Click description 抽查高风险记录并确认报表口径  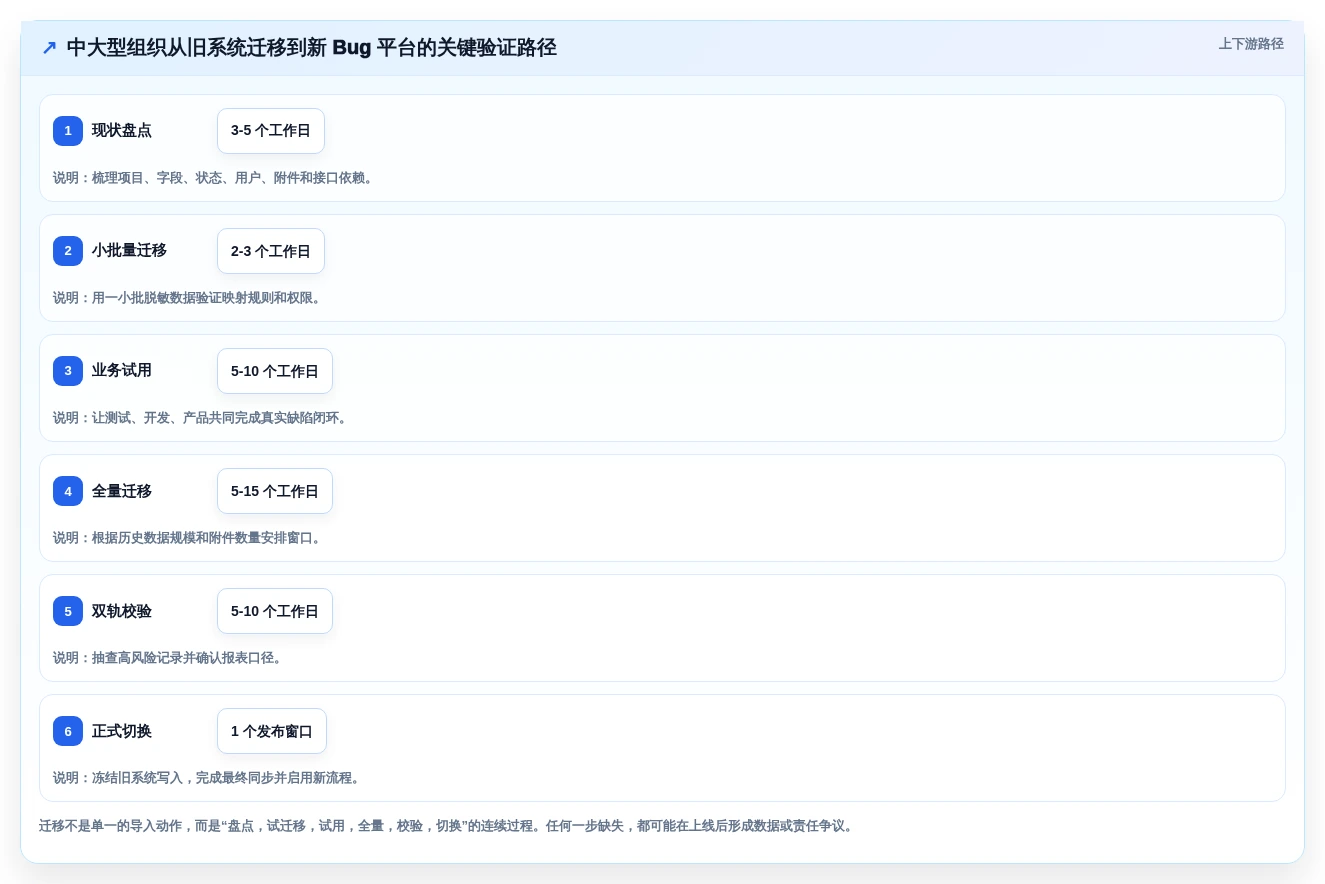[170, 658]
